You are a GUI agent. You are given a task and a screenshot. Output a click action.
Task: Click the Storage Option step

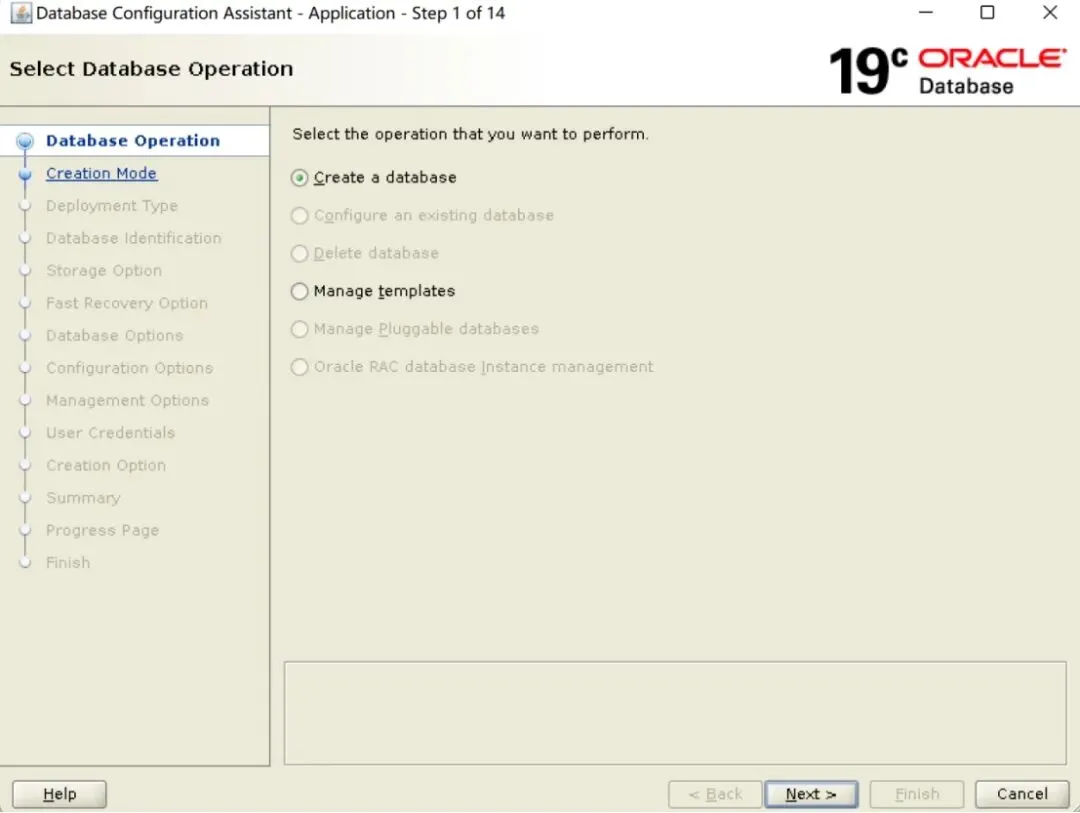pos(104,271)
